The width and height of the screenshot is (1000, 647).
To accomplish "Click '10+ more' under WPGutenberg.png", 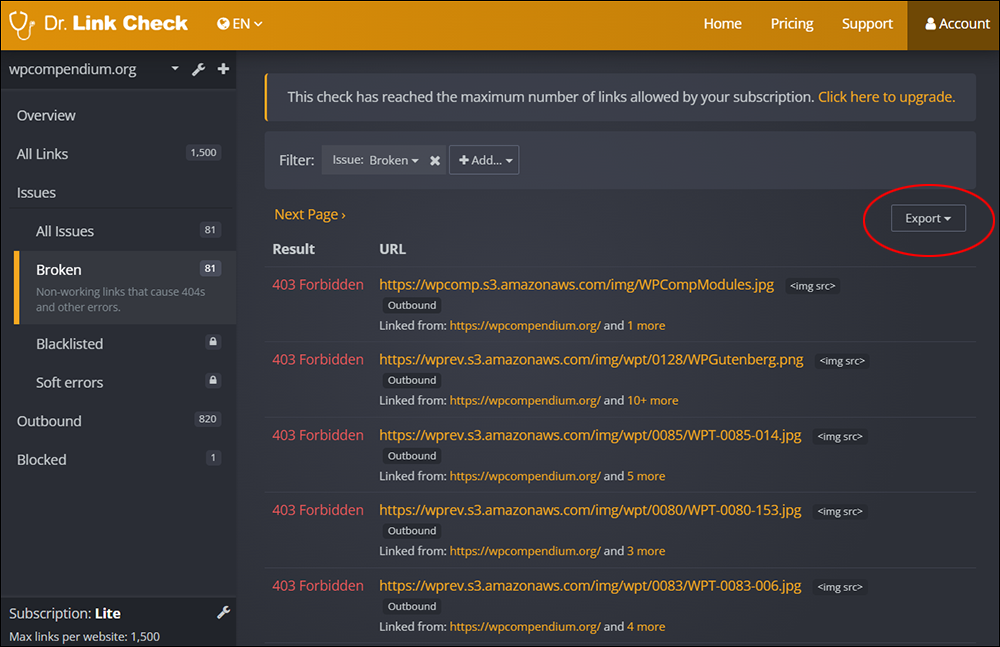I will (x=652, y=401).
